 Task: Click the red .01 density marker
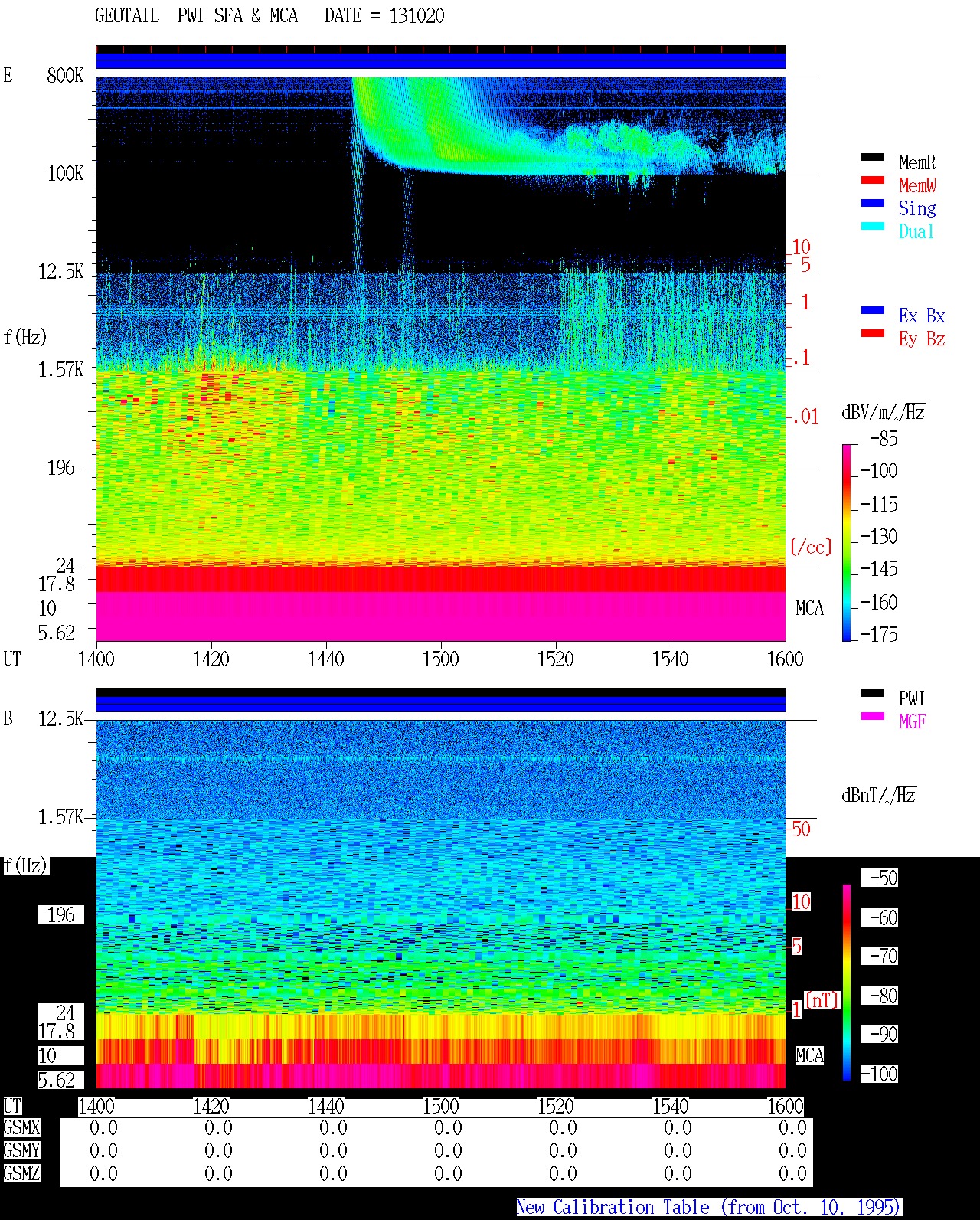click(805, 417)
